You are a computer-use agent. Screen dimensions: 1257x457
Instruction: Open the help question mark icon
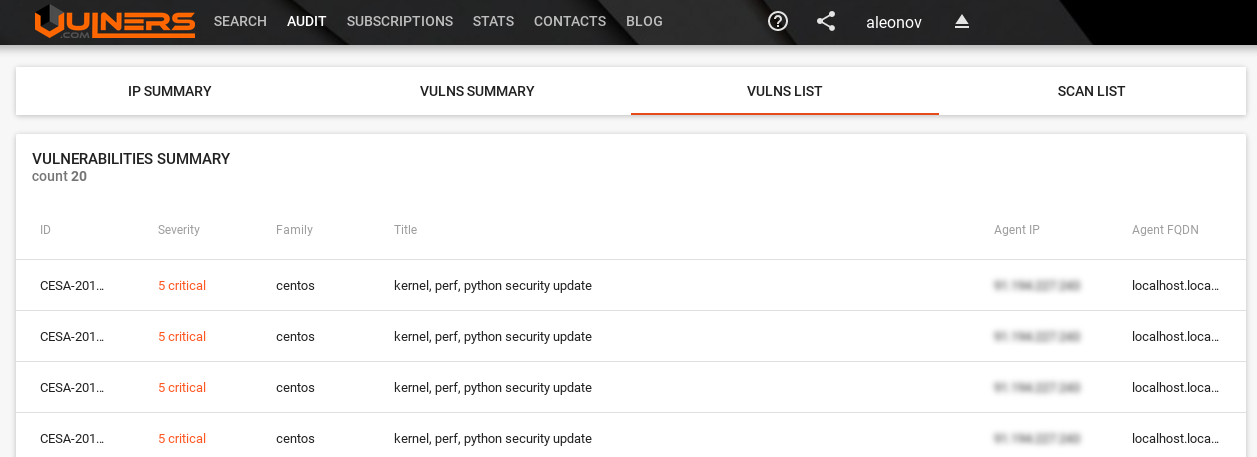pyautogui.click(x=778, y=21)
